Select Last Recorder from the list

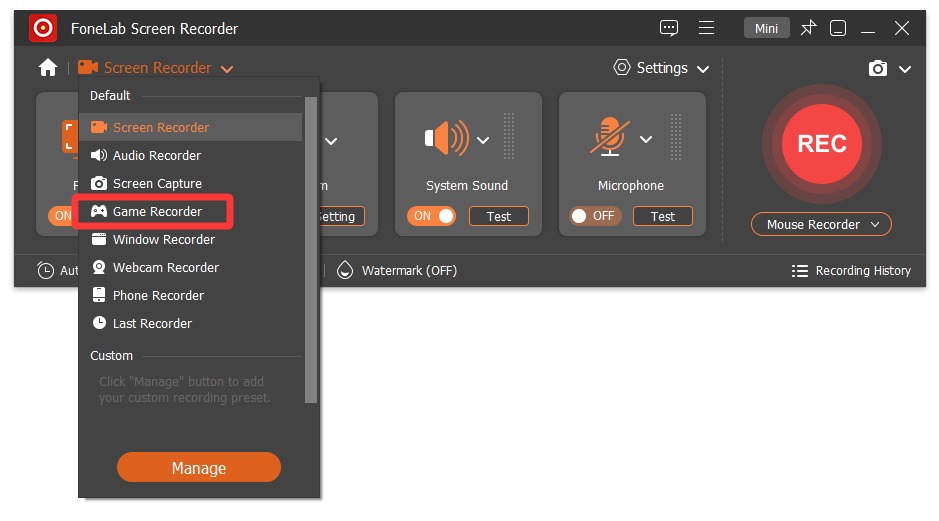190,323
